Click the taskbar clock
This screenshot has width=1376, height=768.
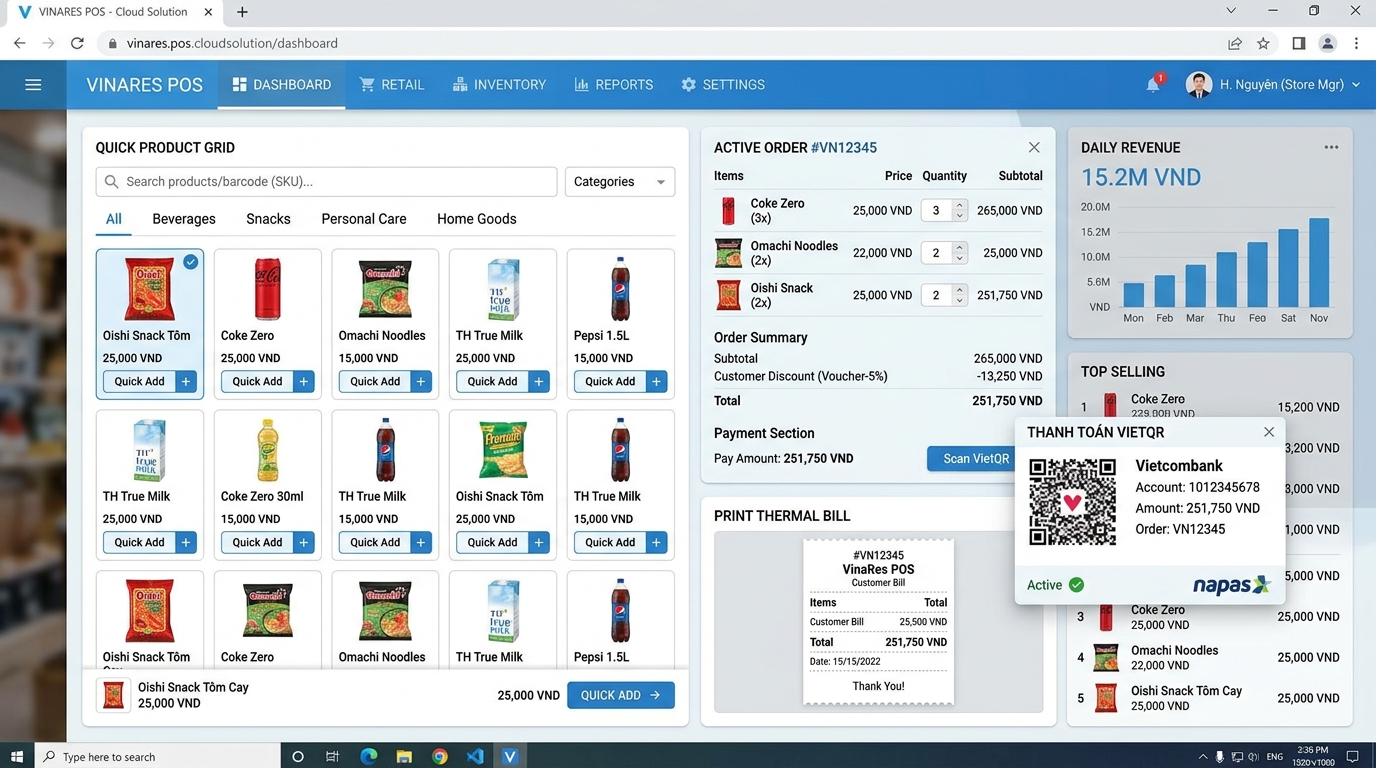[1314, 756]
